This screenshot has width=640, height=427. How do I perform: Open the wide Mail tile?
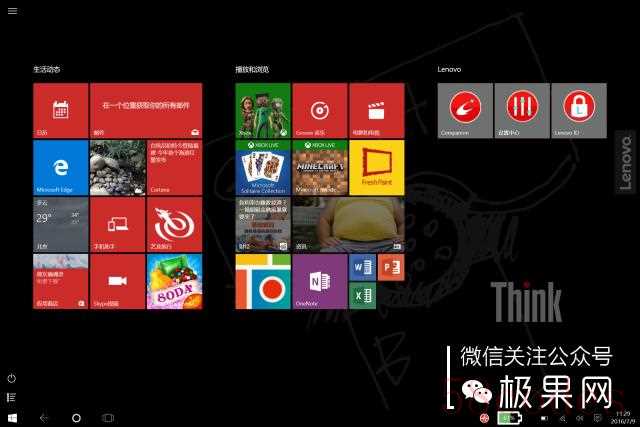[146, 110]
